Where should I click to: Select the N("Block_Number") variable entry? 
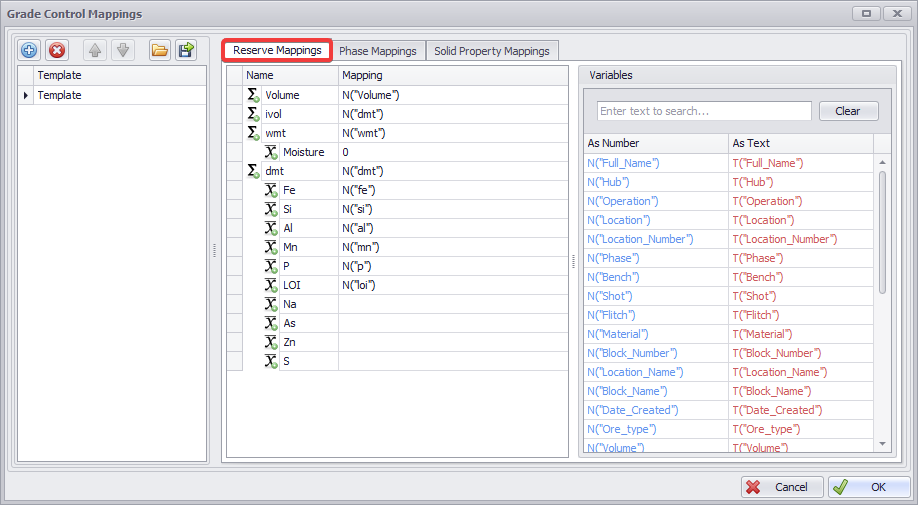(632, 353)
